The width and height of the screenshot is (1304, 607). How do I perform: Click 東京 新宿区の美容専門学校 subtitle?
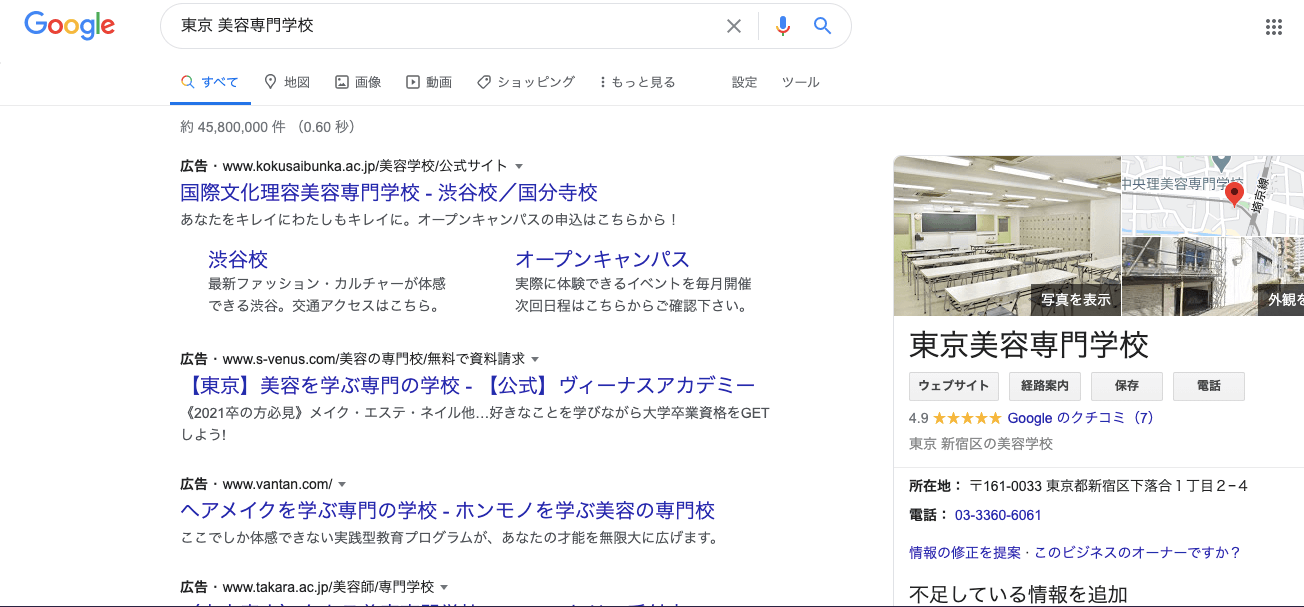[981, 443]
